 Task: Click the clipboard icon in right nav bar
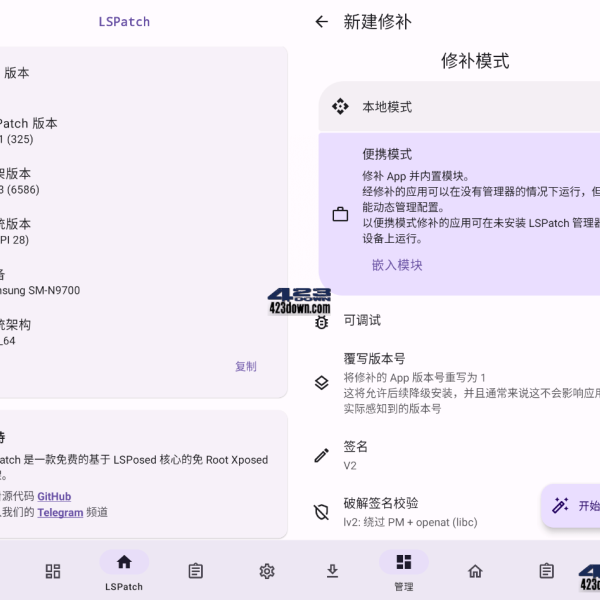(546, 571)
